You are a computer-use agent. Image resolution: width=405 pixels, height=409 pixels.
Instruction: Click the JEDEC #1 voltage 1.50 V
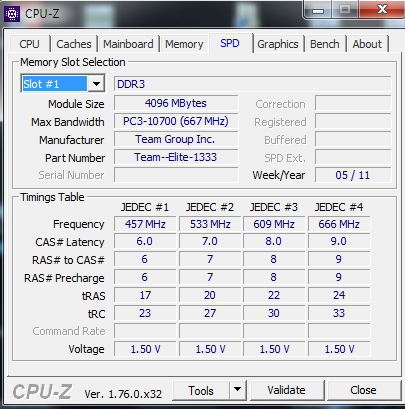(x=145, y=349)
